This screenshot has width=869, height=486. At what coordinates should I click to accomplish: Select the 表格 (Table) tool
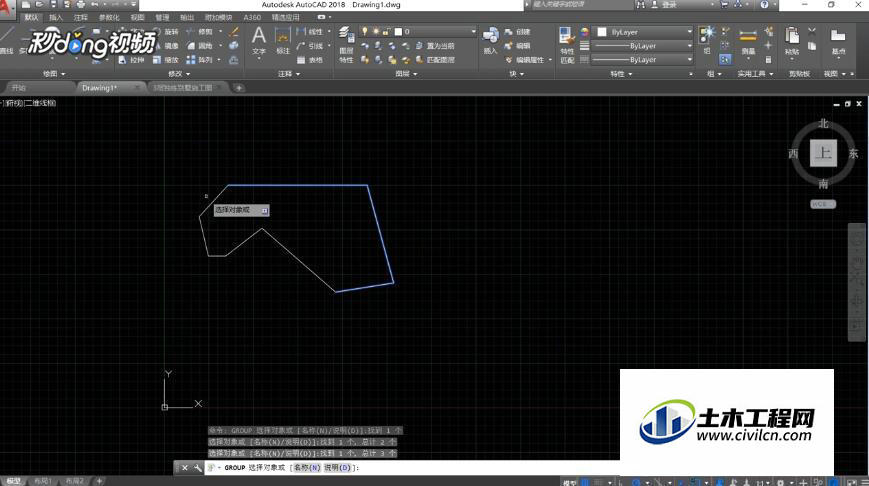(310, 60)
